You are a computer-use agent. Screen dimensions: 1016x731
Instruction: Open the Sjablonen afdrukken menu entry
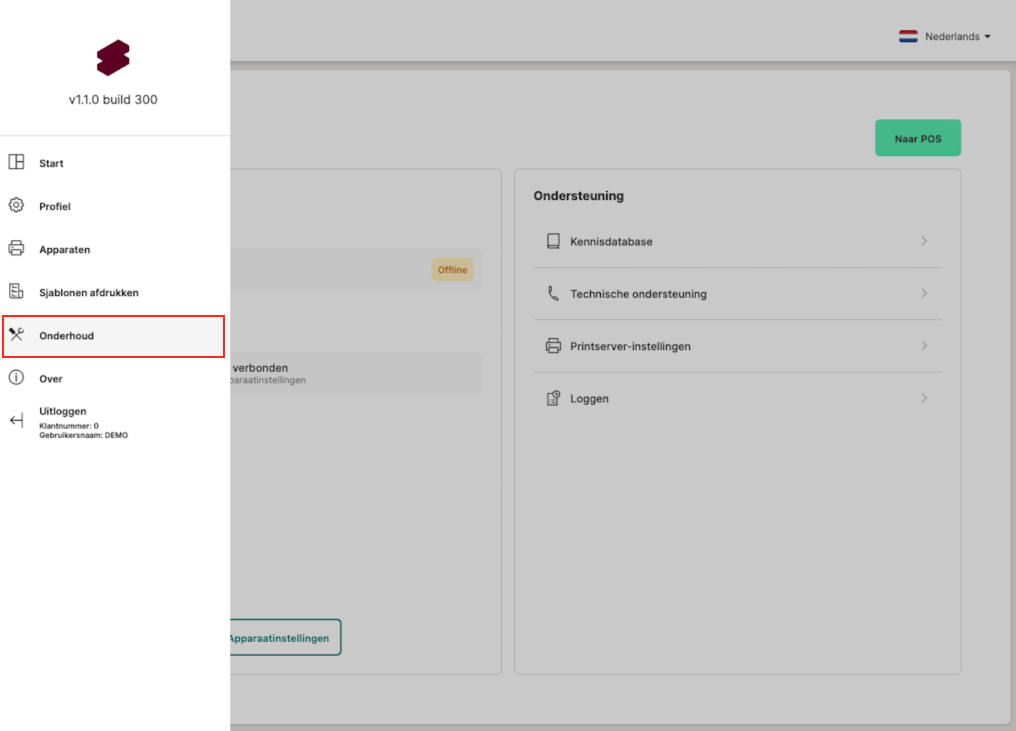point(88,293)
